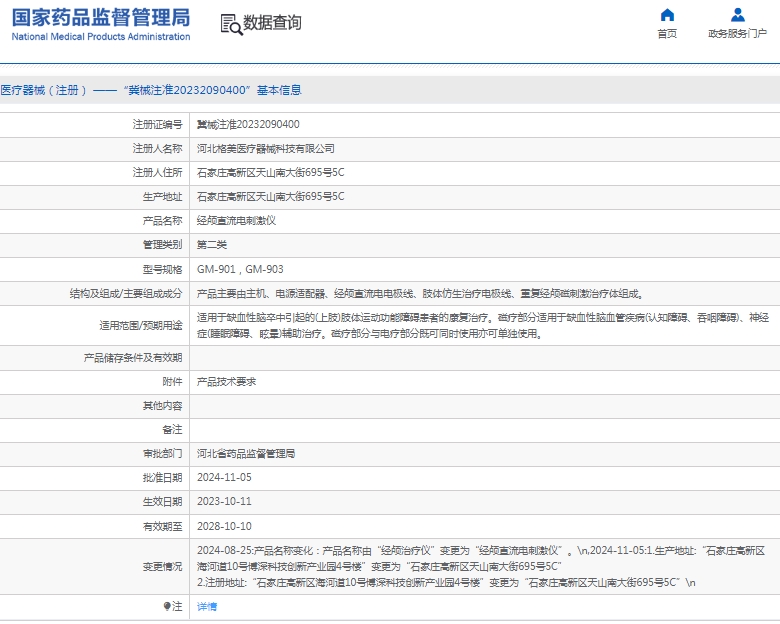Select approval date 2024-11-05

coord(224,478)
